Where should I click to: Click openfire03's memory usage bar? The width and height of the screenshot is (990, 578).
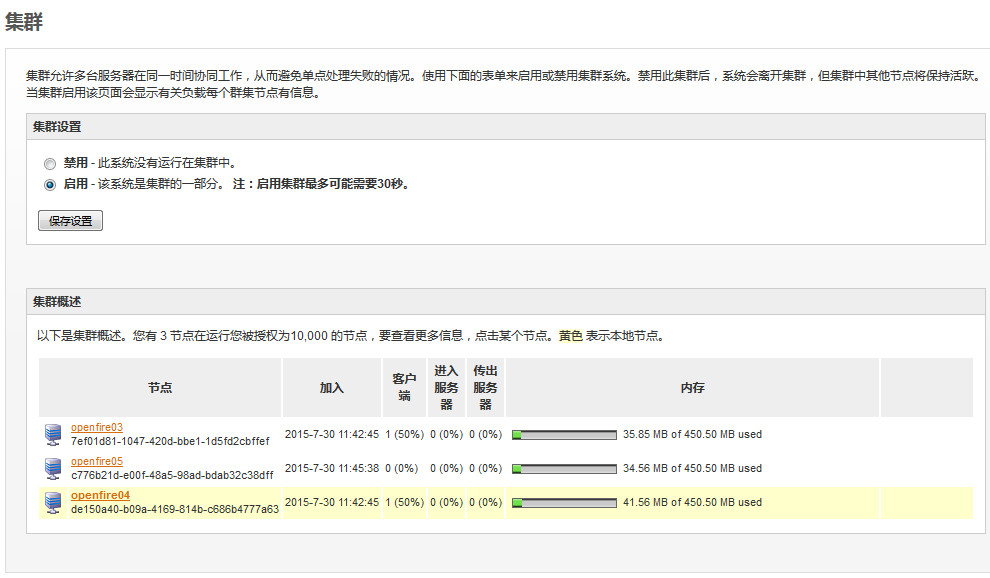[x=563, y=434]
